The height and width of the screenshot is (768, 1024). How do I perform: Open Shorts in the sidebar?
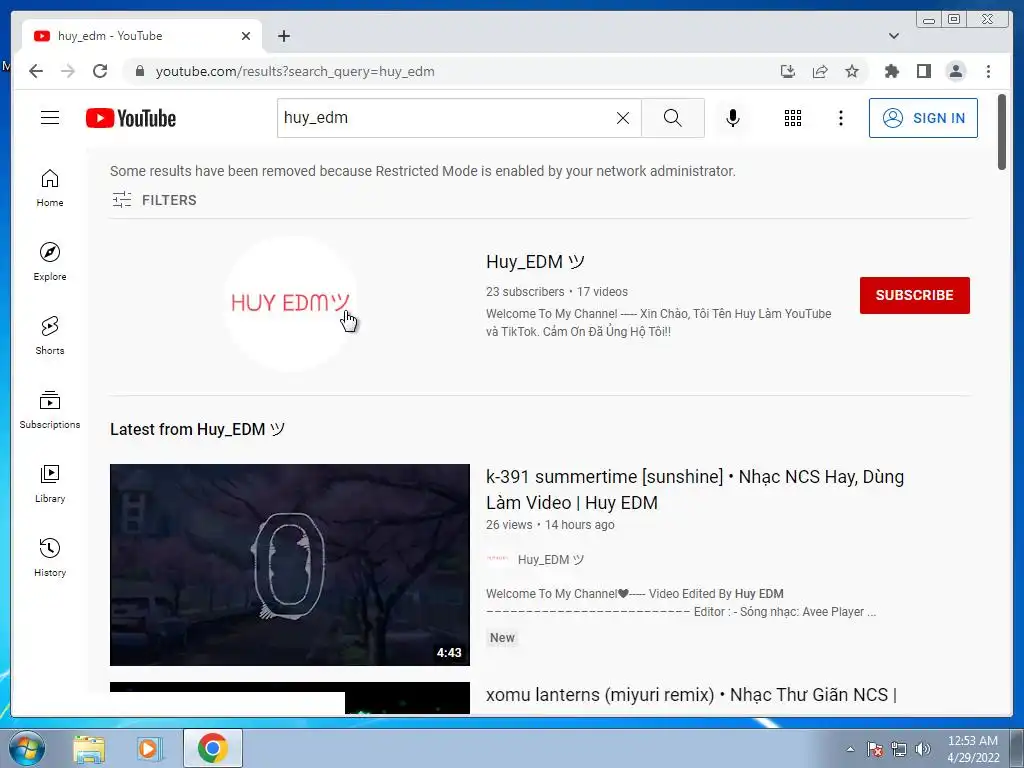50,336
